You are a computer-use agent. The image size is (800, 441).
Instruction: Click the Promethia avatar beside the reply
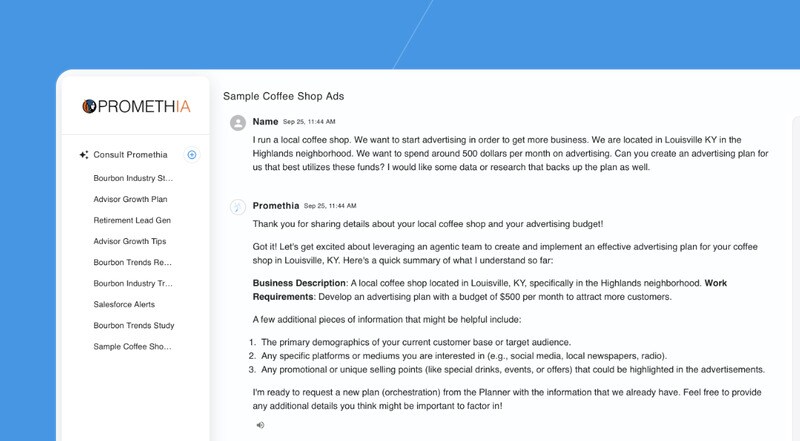pos(238,207)
